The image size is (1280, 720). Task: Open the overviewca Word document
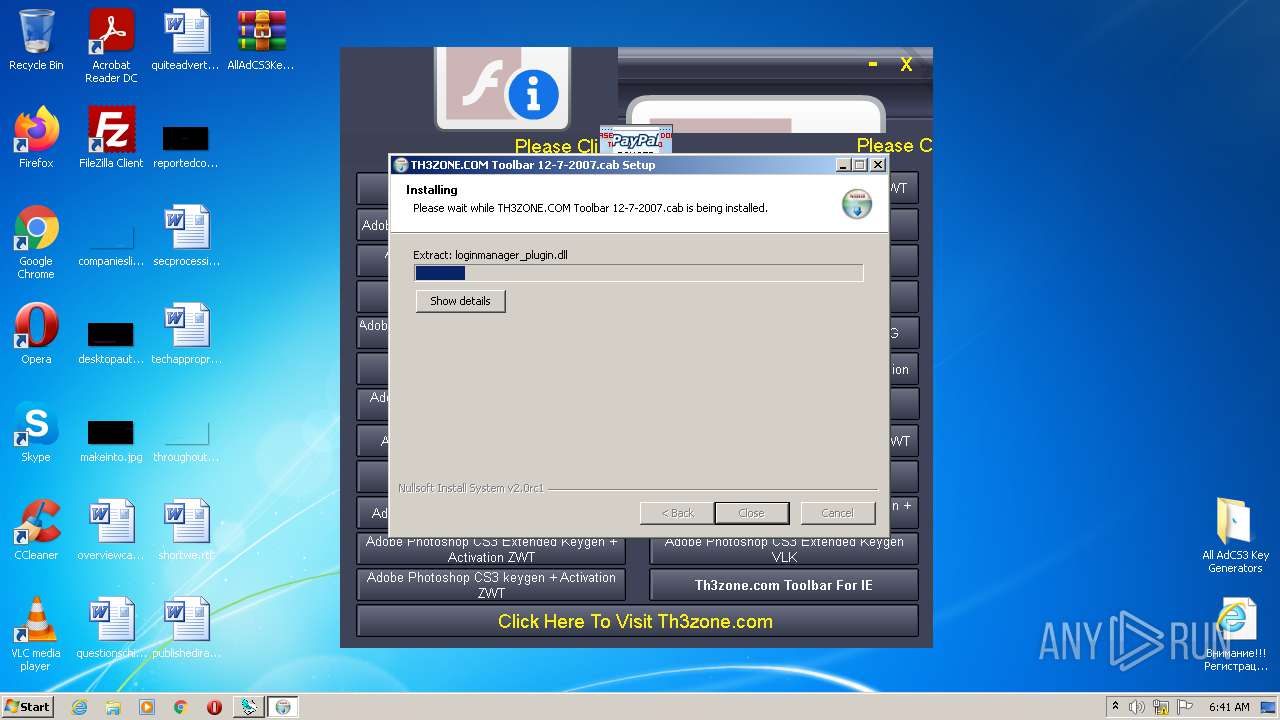tap(111, 530)
